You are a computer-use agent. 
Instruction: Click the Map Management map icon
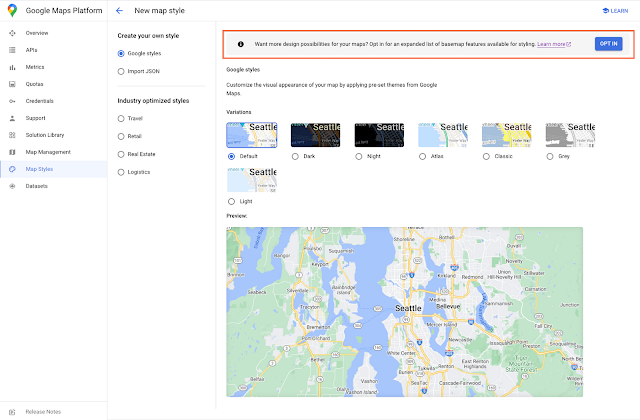click(12, 152)
